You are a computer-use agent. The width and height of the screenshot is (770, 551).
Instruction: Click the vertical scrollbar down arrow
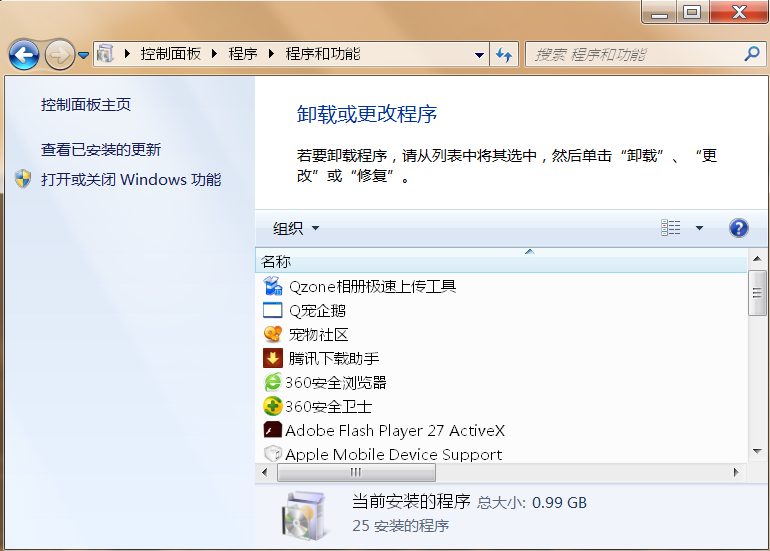(x=757, y=452)
